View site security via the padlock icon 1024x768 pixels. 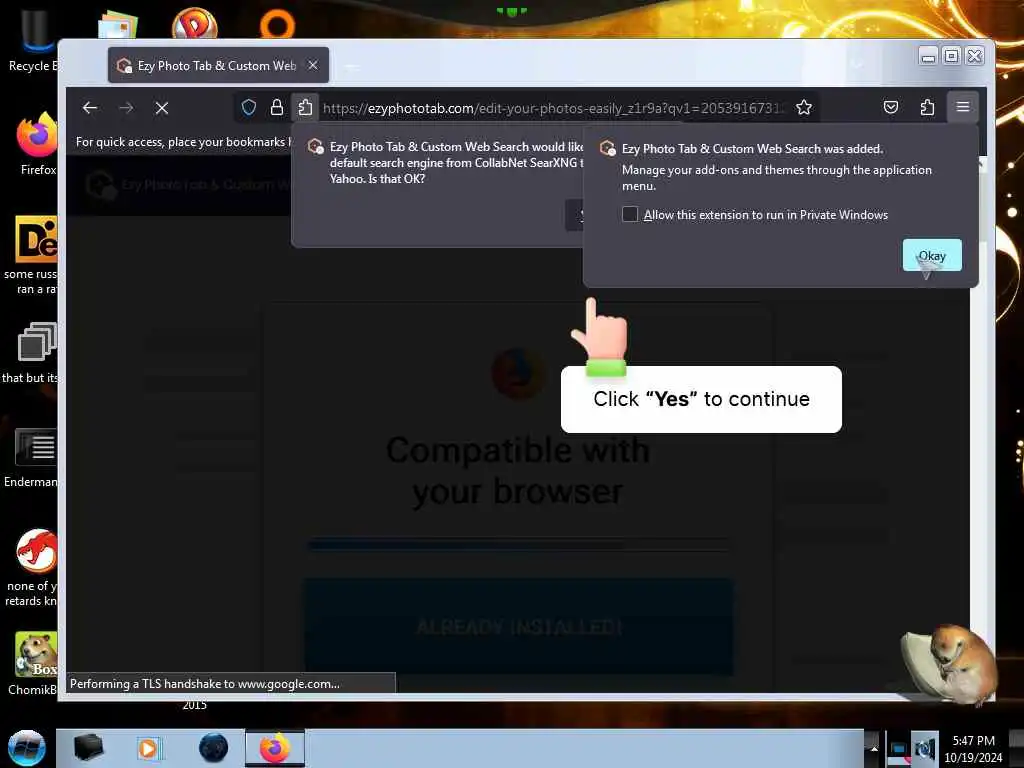pos(277,107)
